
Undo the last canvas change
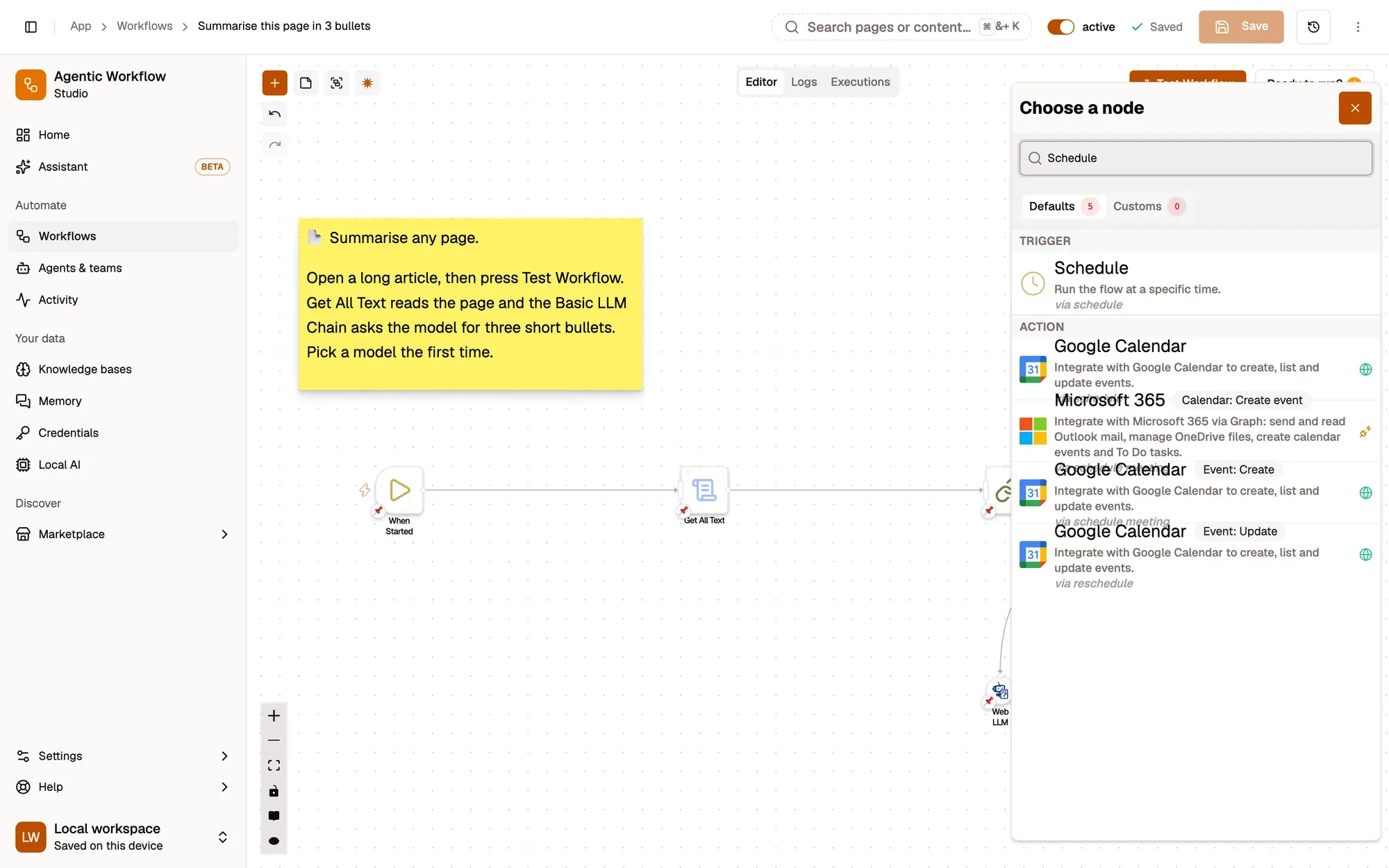[x=274, y=114]
